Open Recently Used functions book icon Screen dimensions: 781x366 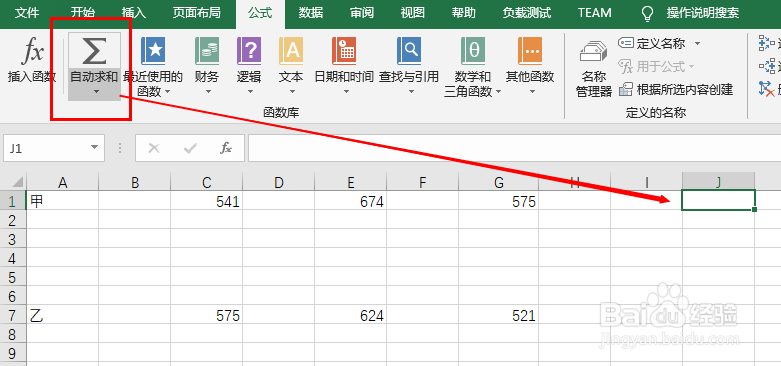click(x=153, y=51)
